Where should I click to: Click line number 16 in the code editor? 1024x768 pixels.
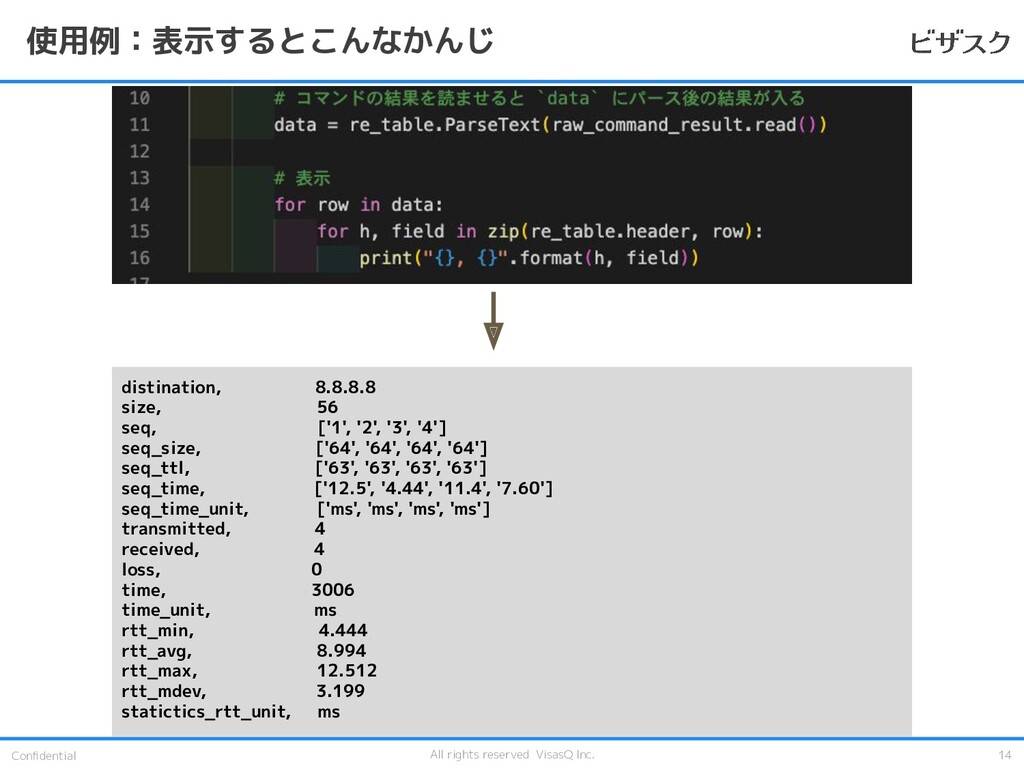(x=139, y=258)
